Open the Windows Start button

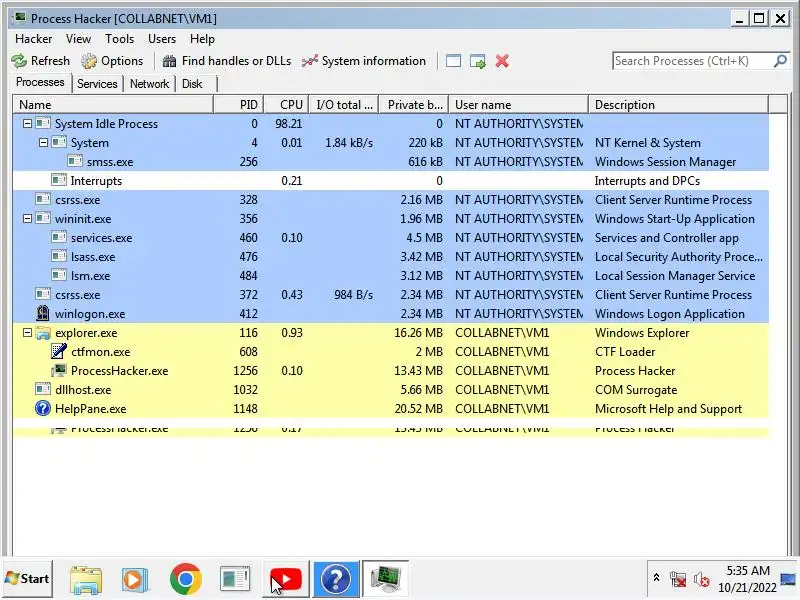point(28,579)
